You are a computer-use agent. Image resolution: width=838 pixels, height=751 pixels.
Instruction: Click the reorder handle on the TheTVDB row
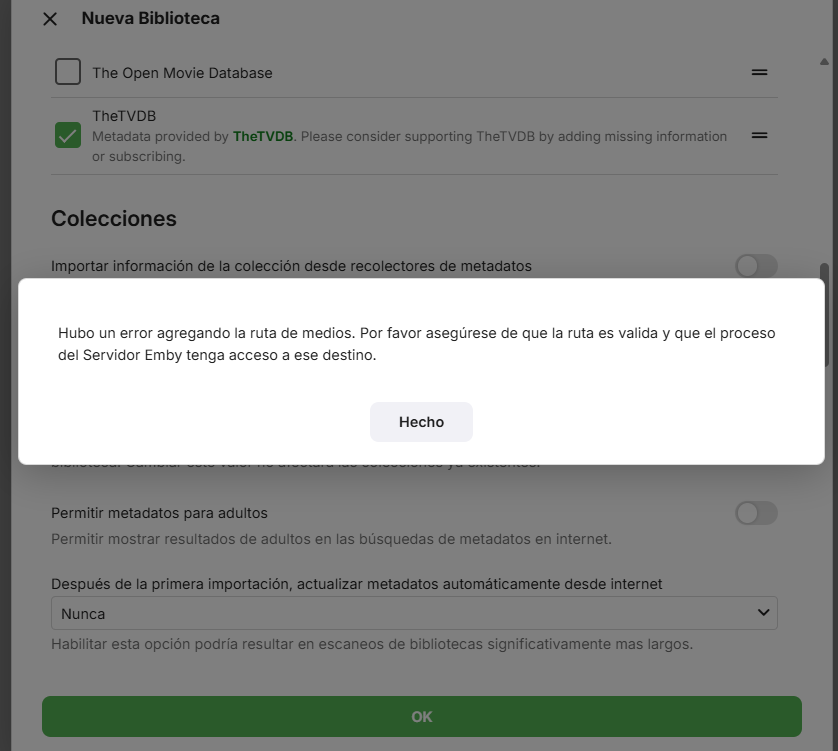(x=759, y=135)
